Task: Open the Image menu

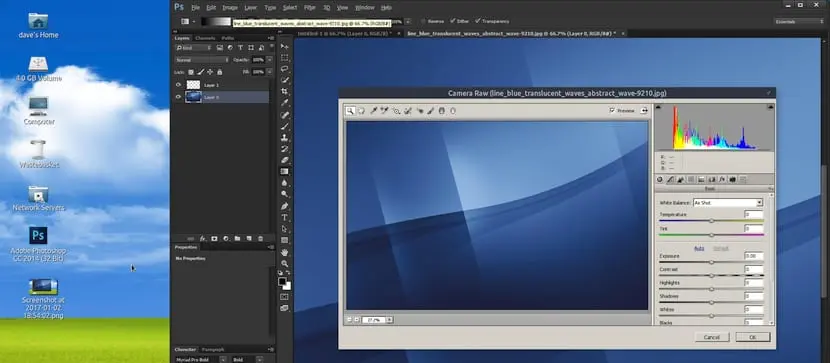Action: click(230, 8)
